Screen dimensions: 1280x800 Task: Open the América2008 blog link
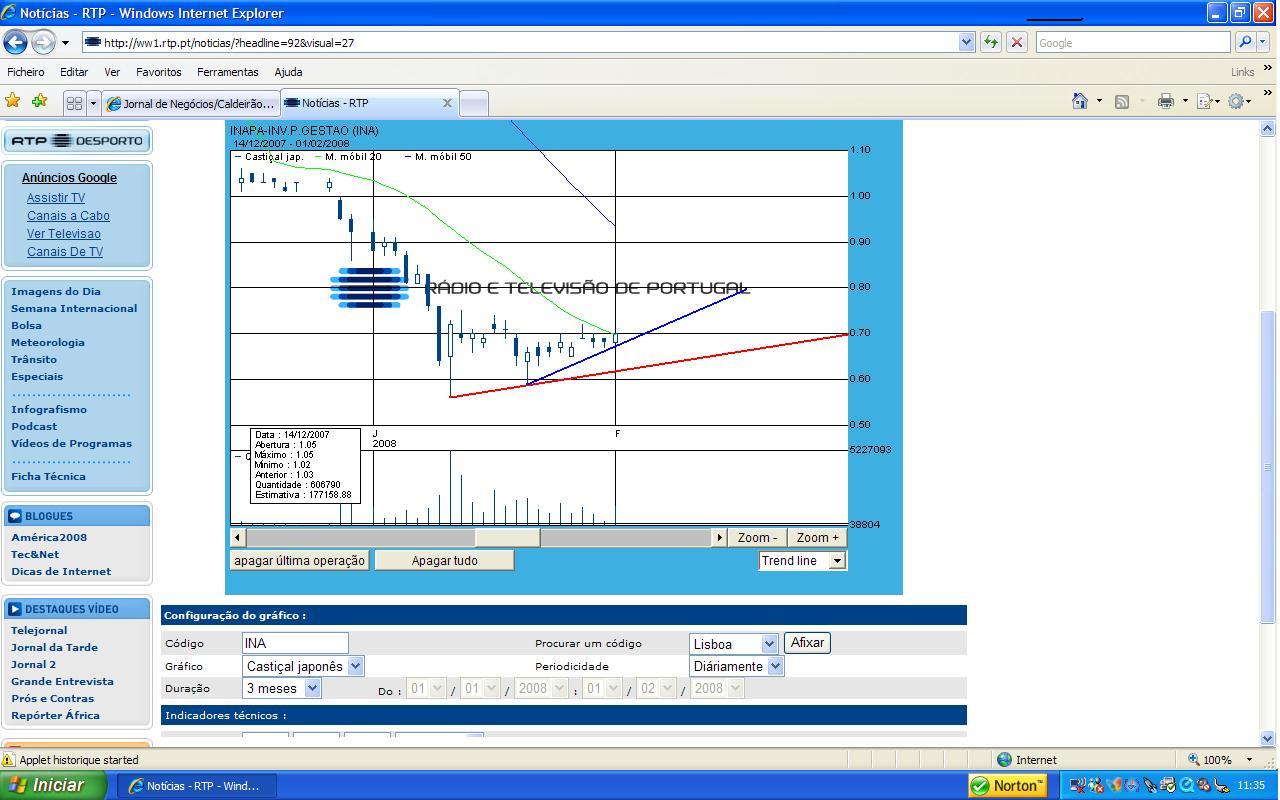49,537
